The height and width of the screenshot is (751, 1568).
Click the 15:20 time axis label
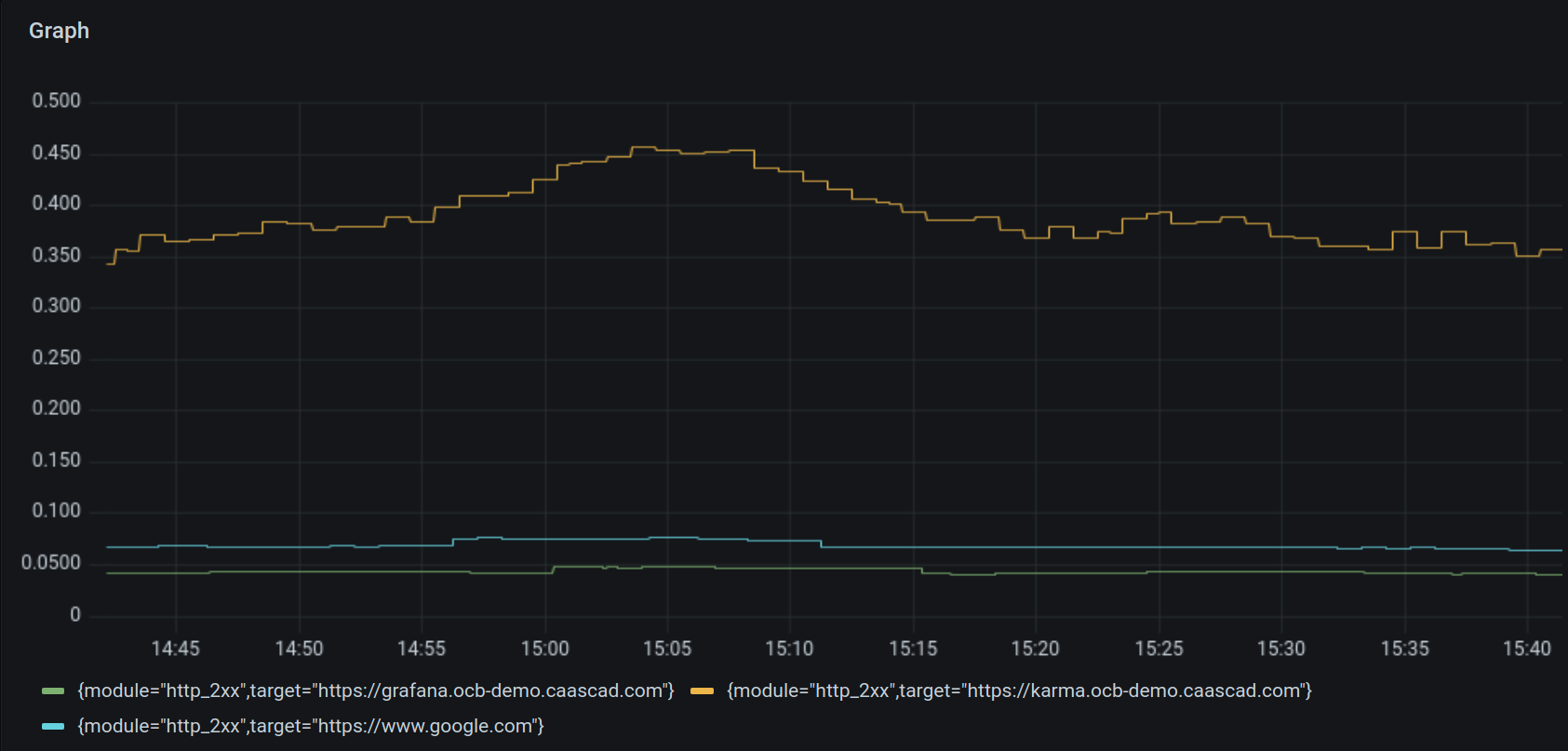[1036, 649]
